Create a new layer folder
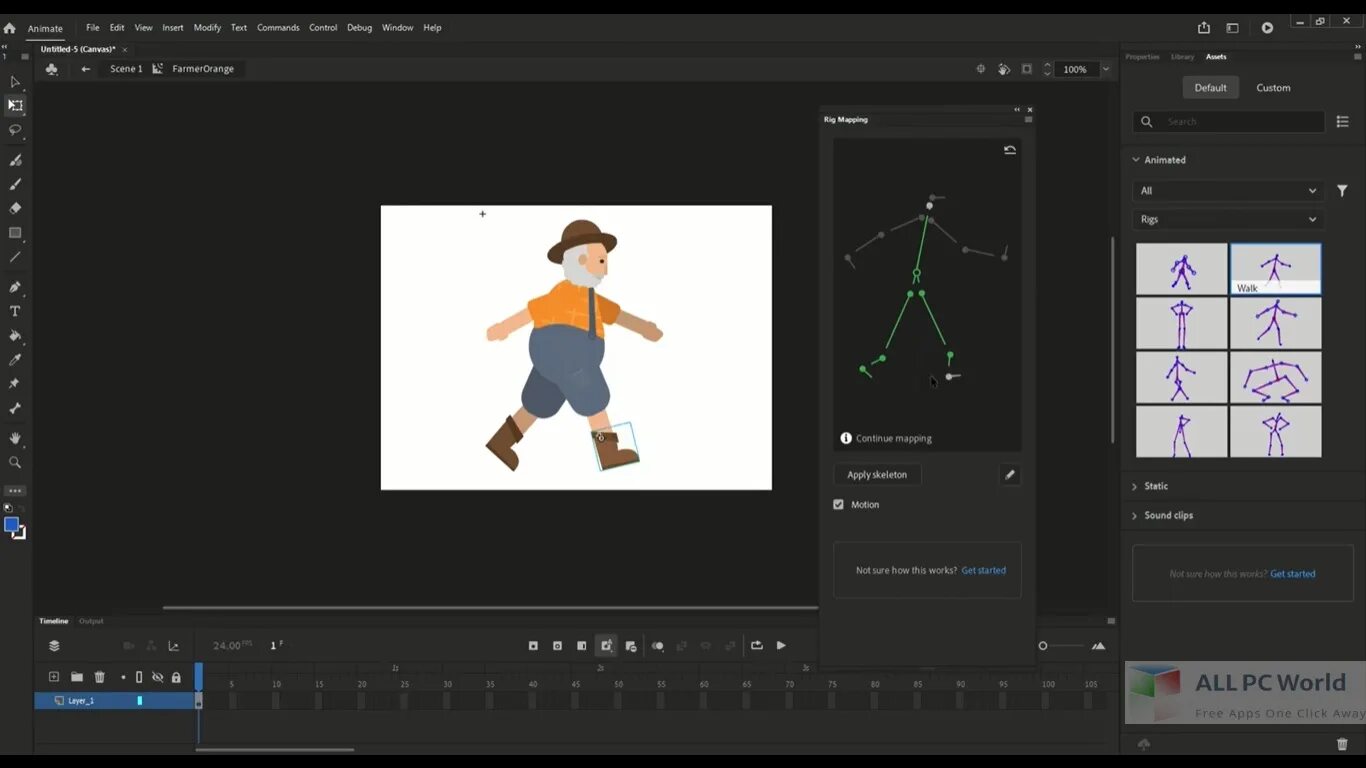The image size is (1366, 768). click(x=76, y=677)
